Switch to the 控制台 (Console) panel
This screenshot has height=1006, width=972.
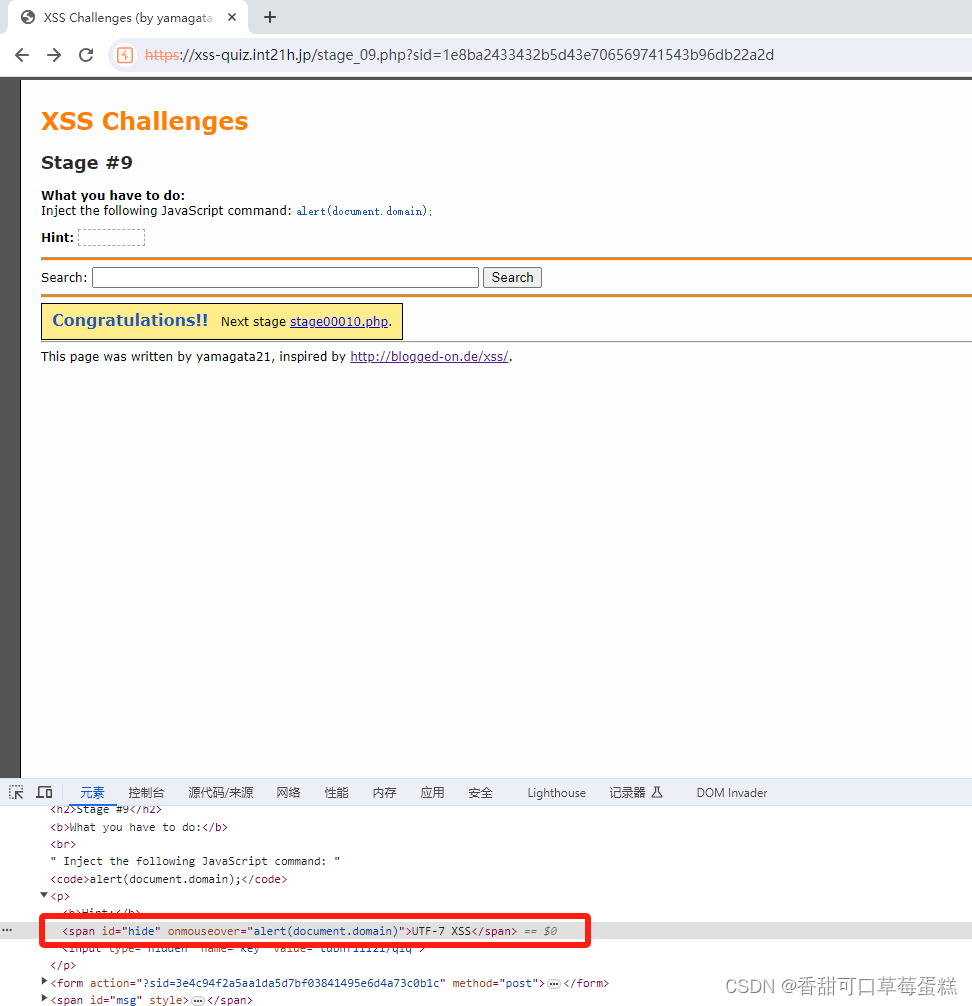tap(146, 792)
